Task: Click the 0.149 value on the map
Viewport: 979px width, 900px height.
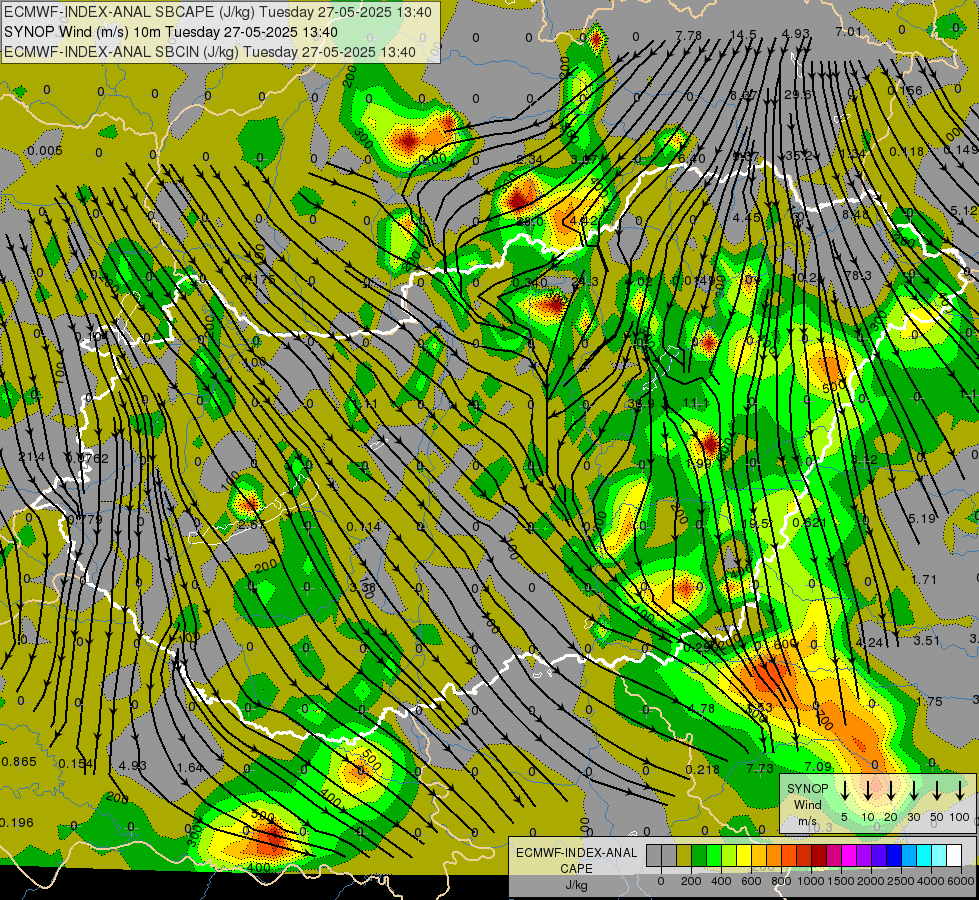Action: click(960, 149)
